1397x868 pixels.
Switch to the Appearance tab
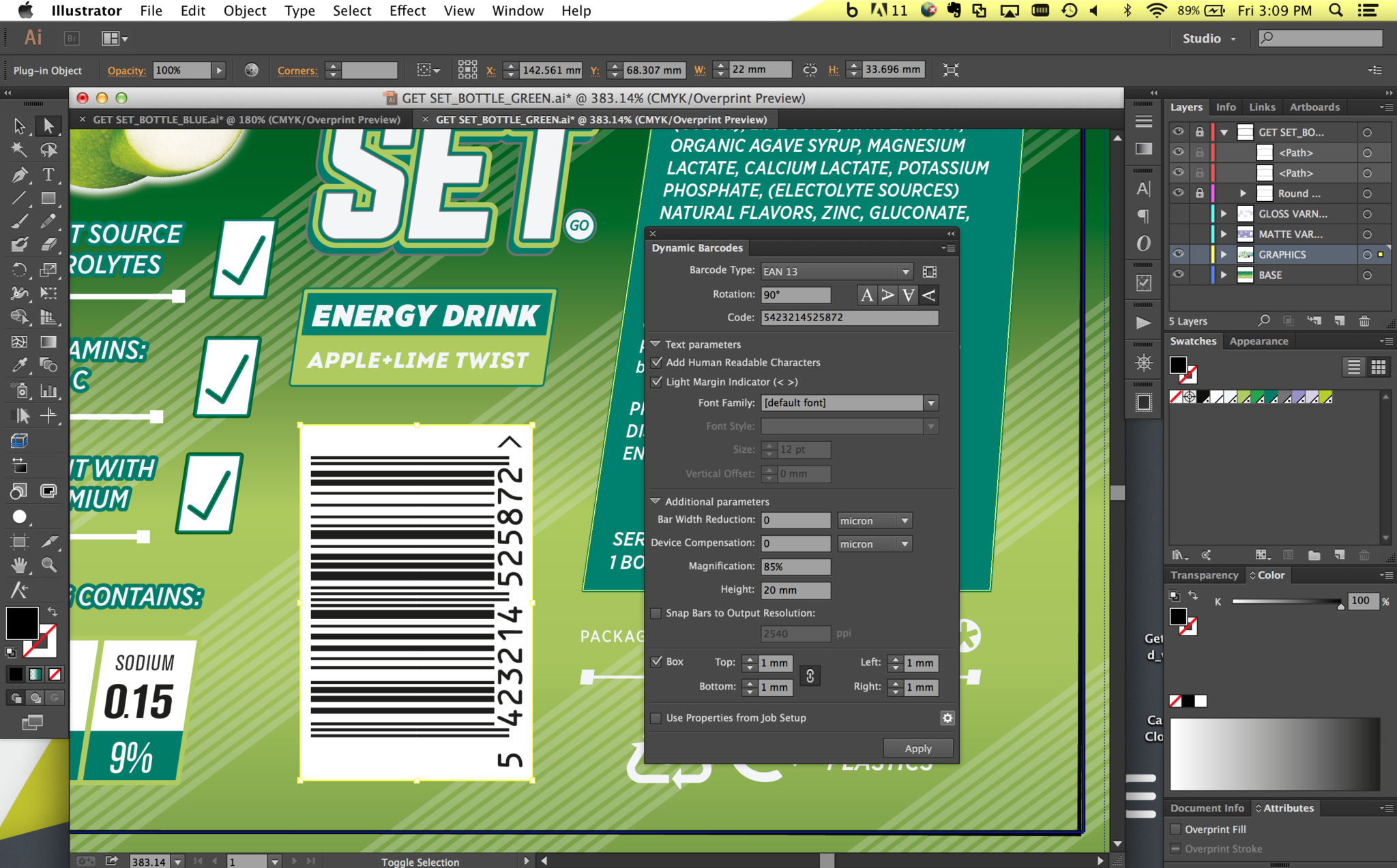pyautogui.click(x=1259, y=341)
